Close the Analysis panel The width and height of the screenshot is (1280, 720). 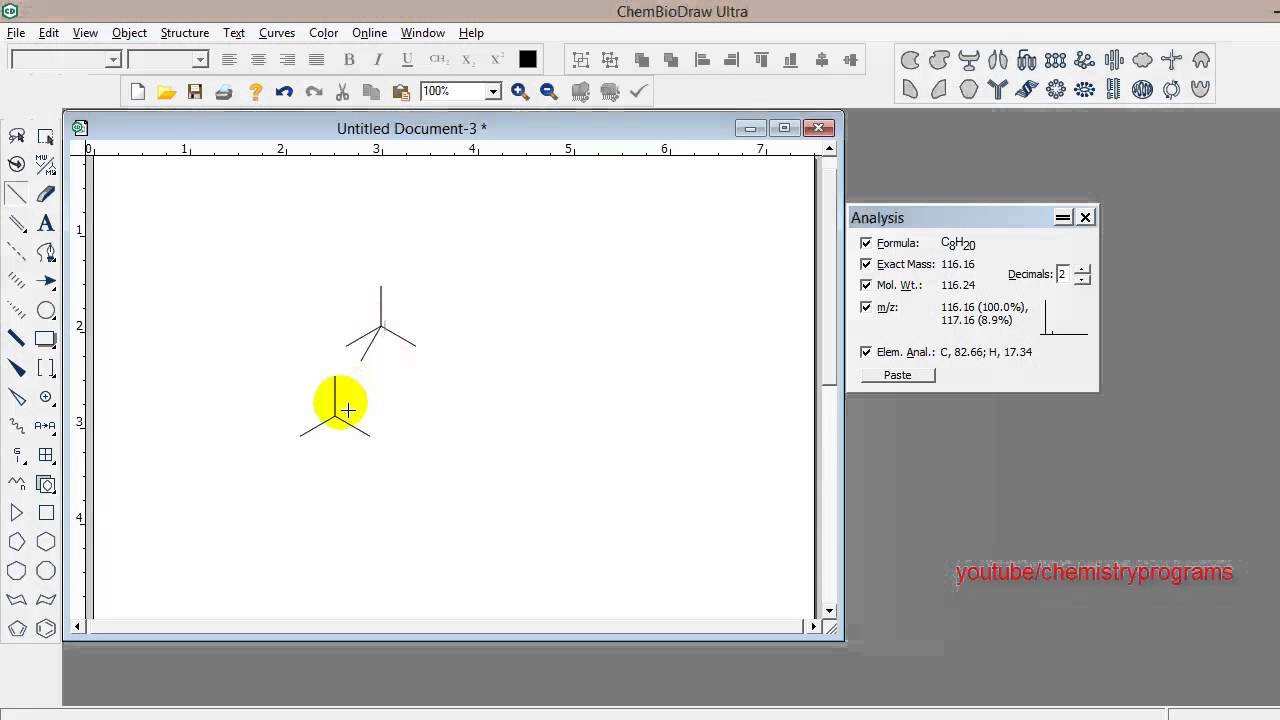tap(1085, 217)
